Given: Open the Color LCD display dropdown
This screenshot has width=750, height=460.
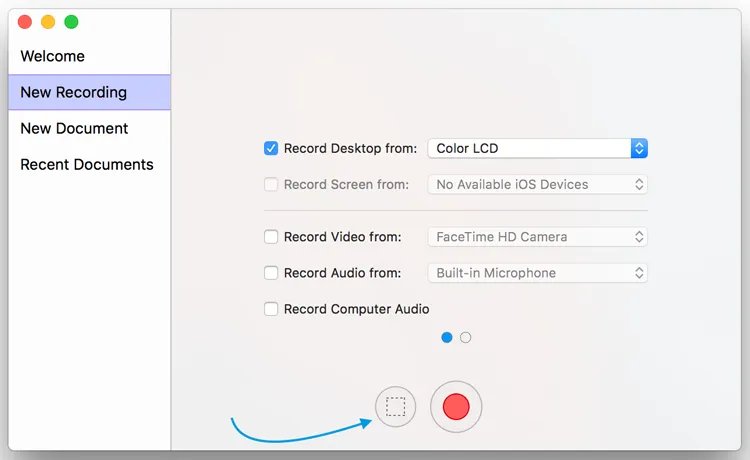Looking at the screenshot, I should tap(537, 148).
